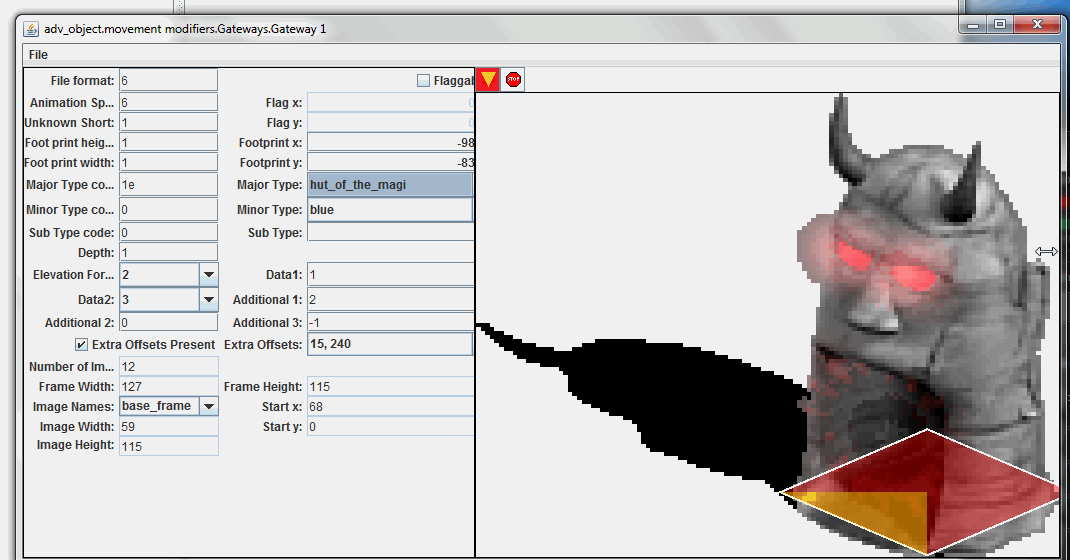The image size is (1070, 560).
Task: Click the Data1 input field
Action: click(390, 275)
